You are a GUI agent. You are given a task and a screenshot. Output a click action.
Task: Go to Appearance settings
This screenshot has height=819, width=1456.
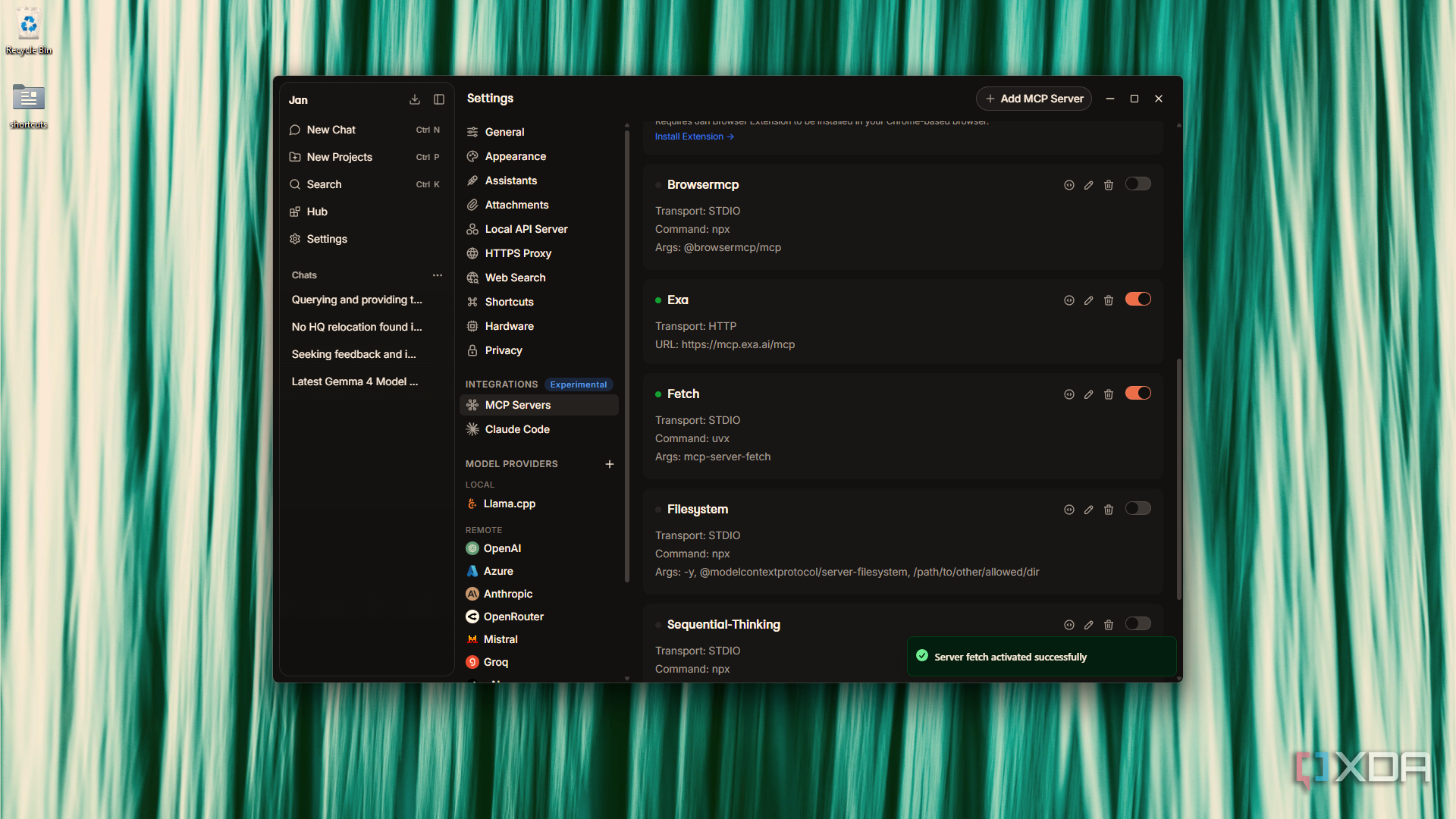[x=539, y=156]
